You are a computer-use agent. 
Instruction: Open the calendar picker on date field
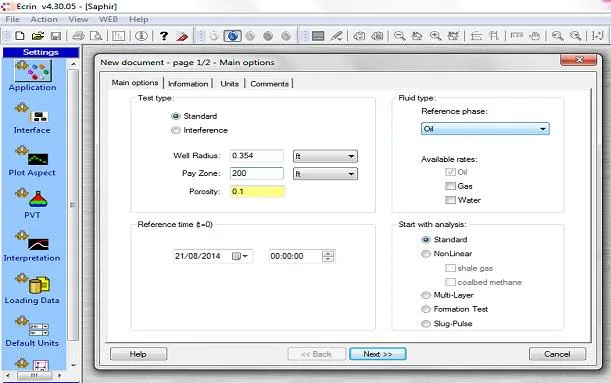pyautogui.click(x=240, y=256)
